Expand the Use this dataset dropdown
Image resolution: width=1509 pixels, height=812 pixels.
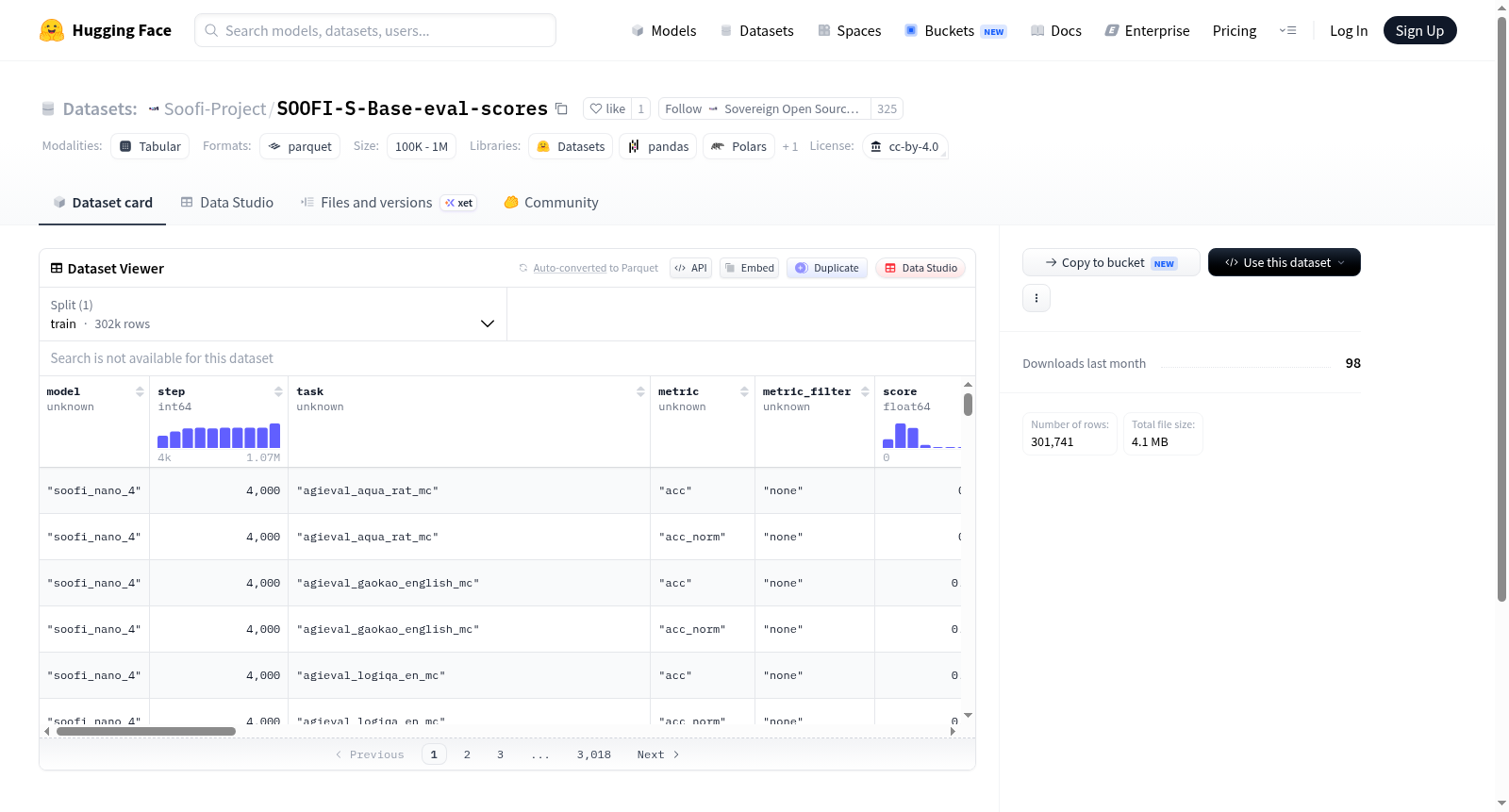tap(1285, 262)
